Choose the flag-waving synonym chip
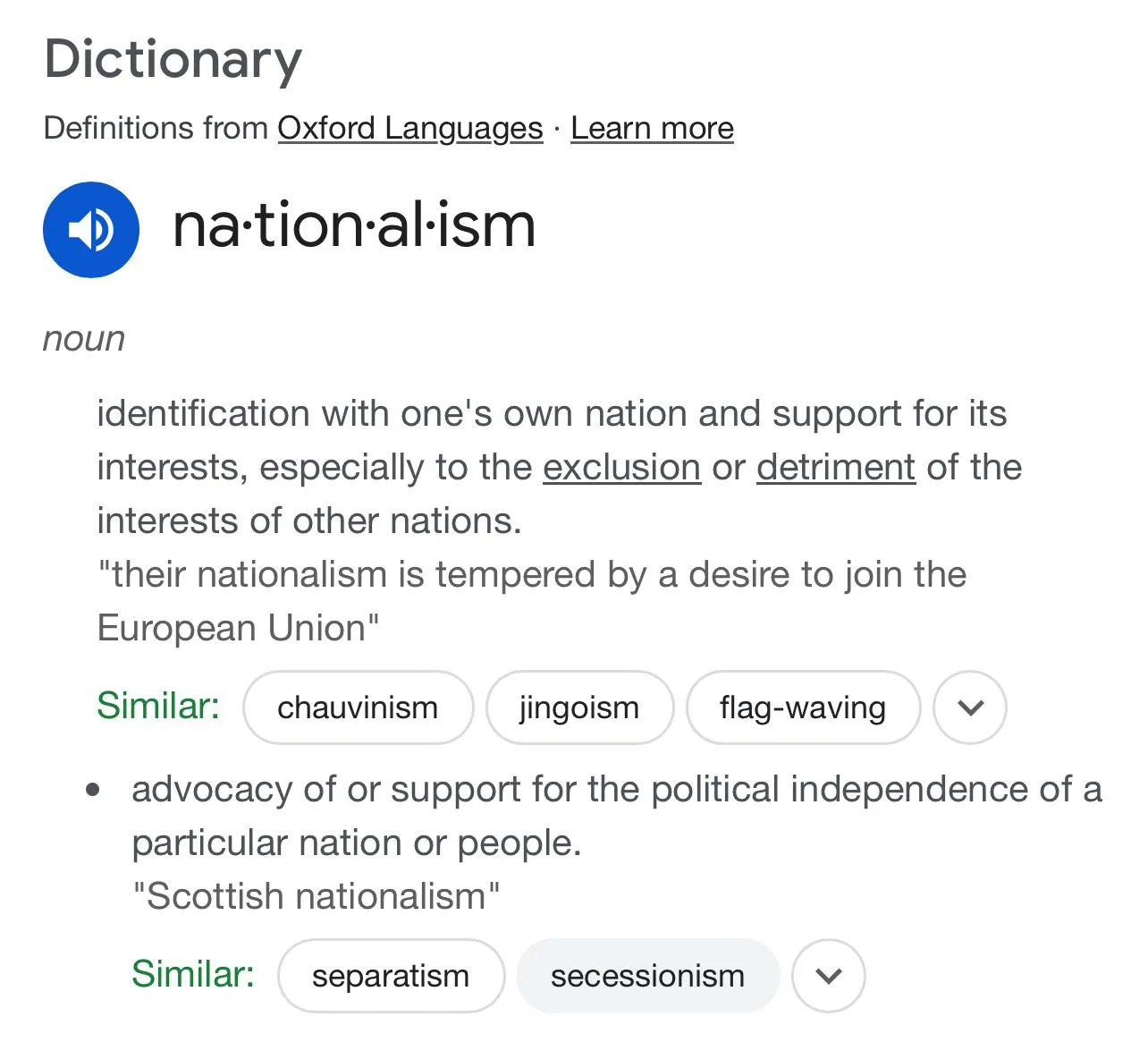Image resolution: width=1148 pixels, height=1042 pixels. pos(802,707)
